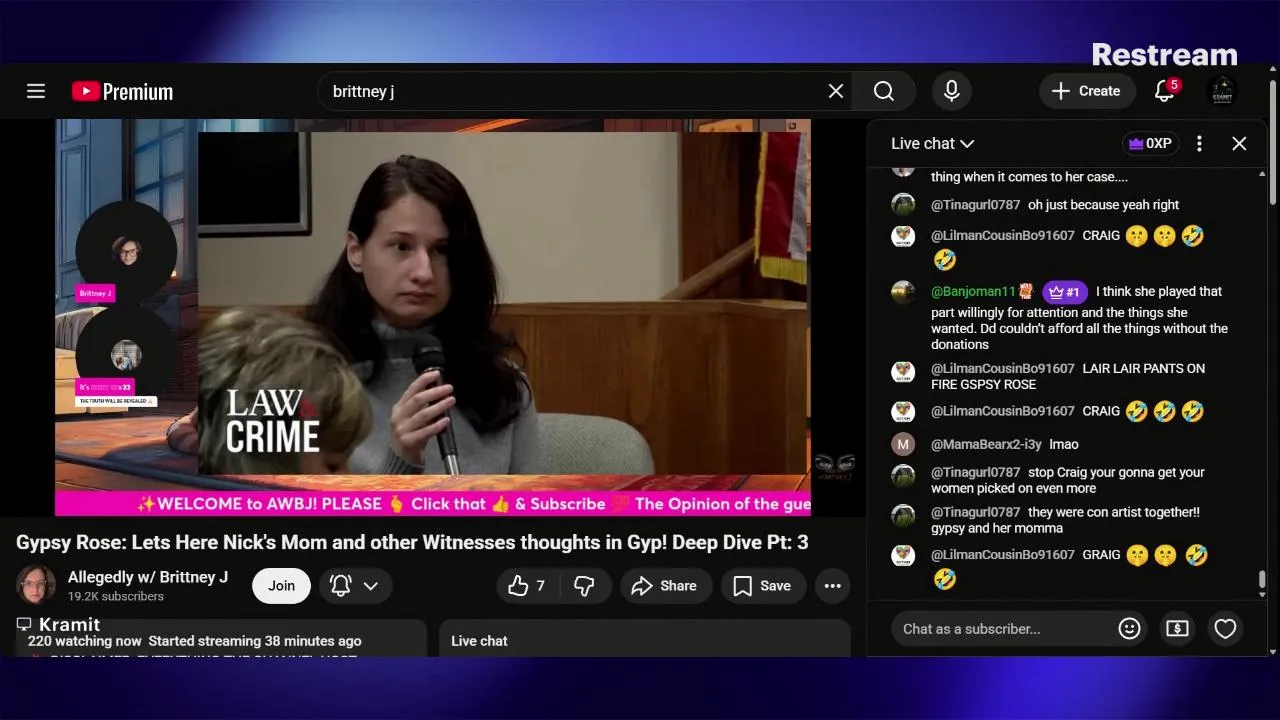Start voice search with microphone
Image resolution: width=1280 pixels, height=720 pixels.
[952, 91]
